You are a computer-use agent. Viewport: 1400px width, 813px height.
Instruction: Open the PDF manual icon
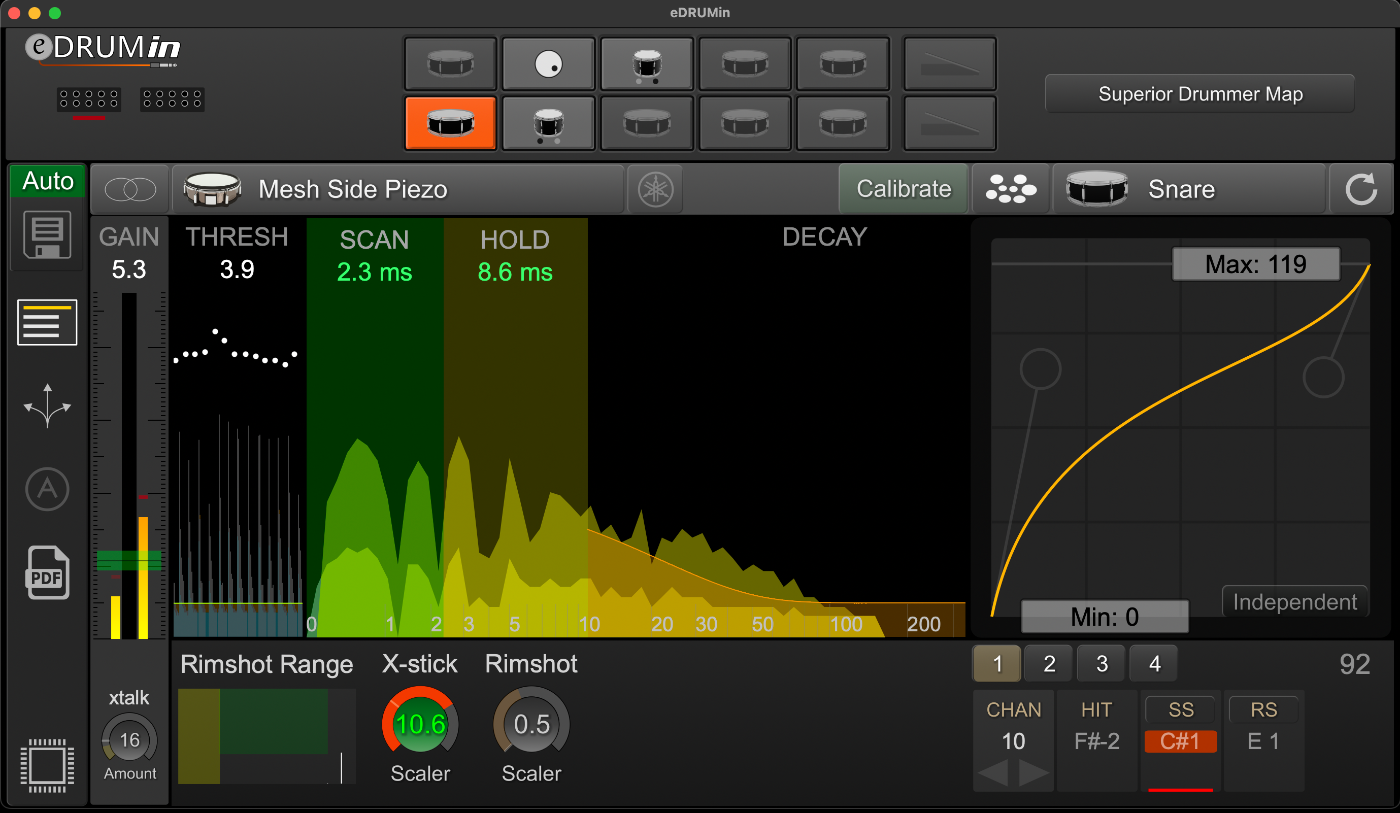click(x=47, y=572)
